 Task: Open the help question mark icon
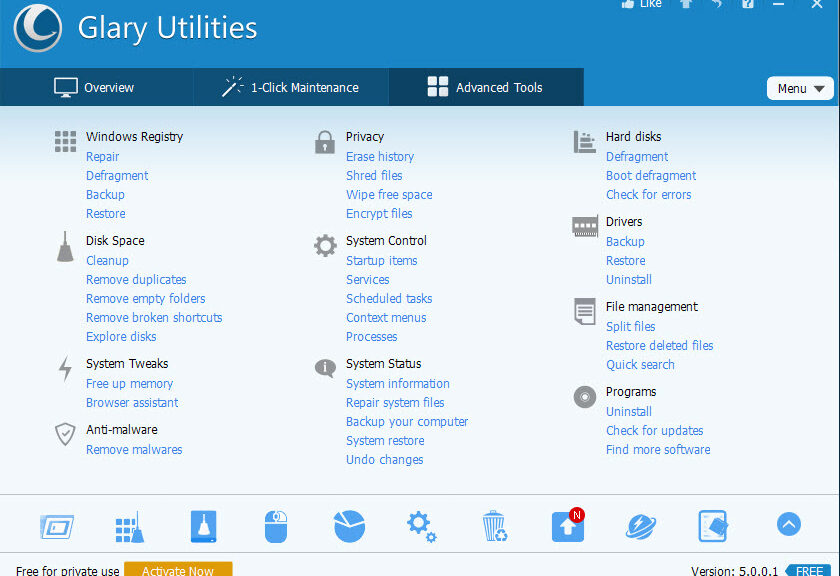pyautogui.click(x=747, y=6)
